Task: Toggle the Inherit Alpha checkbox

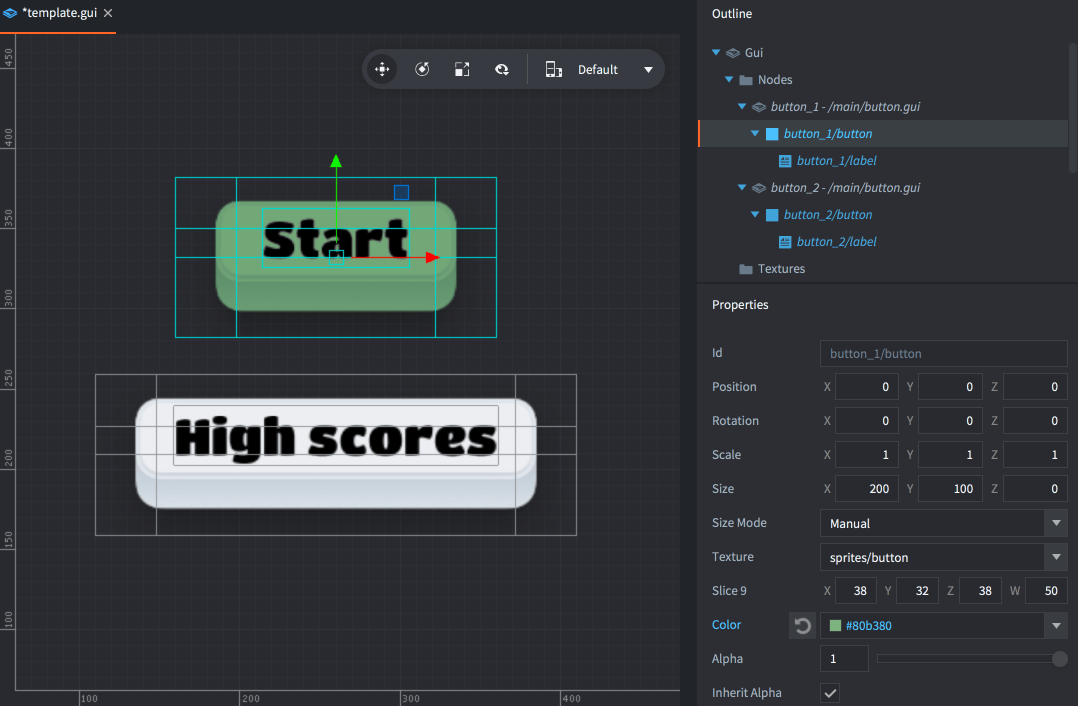Action: click(830, 693)
